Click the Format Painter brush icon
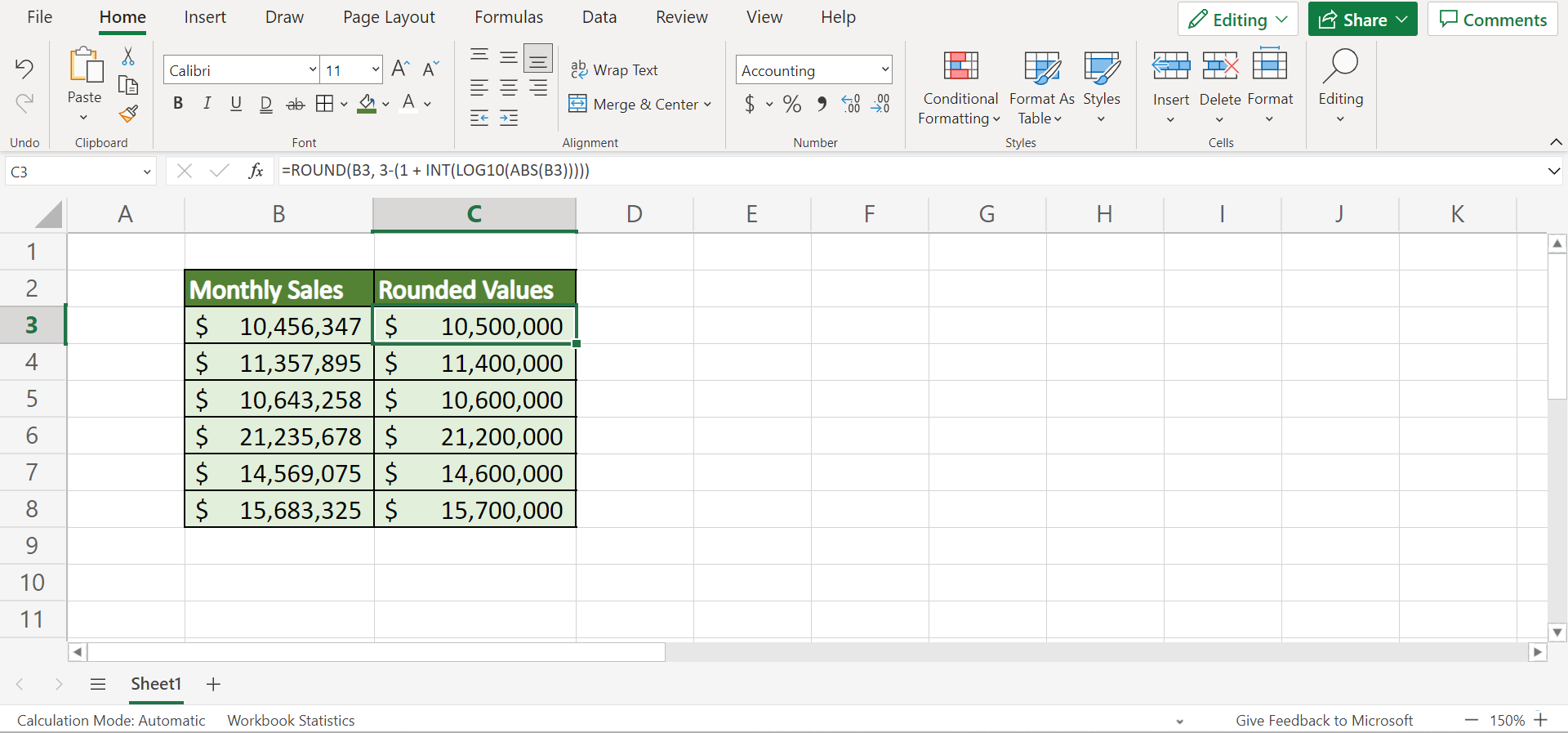 [x=128, y=114]
